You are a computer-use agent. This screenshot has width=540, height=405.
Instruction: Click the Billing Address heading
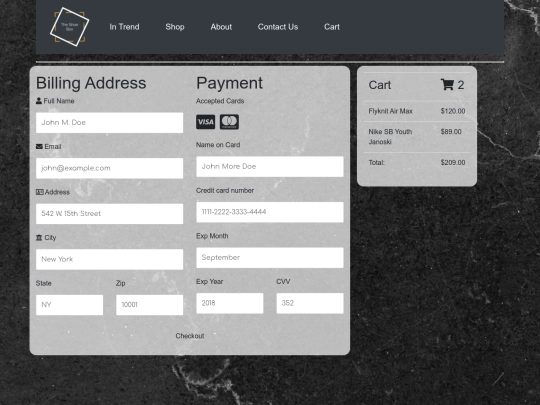(x=91, y=83)
